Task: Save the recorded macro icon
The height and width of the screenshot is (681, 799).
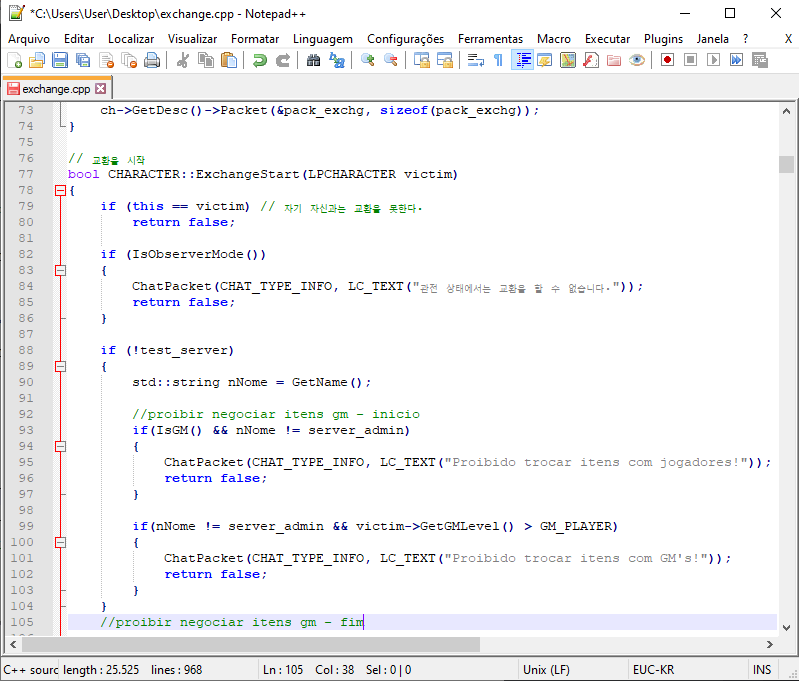Action: [x=760, y=61]
